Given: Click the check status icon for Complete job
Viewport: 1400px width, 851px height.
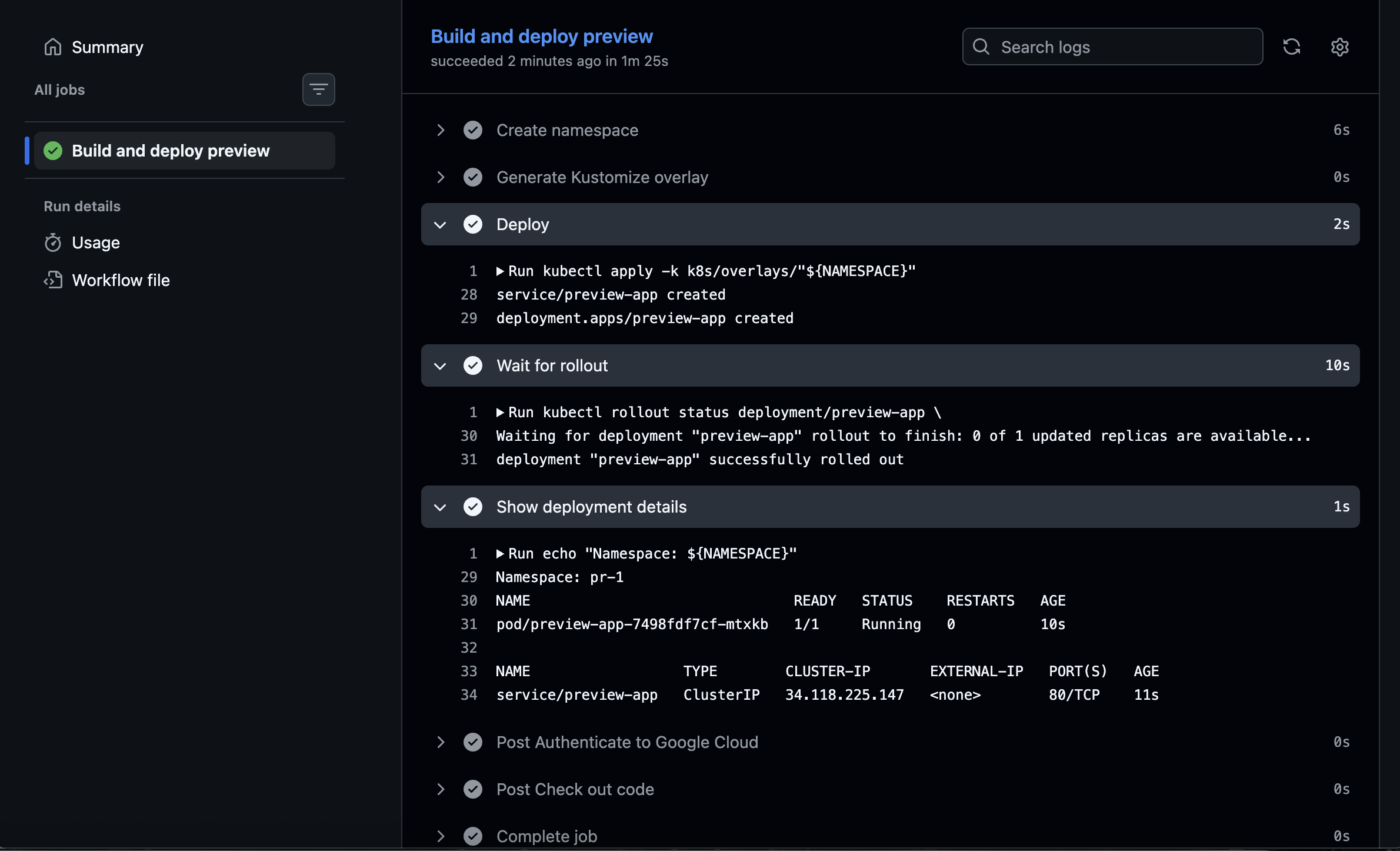Looking at the screenshot, I should point(473,836).
